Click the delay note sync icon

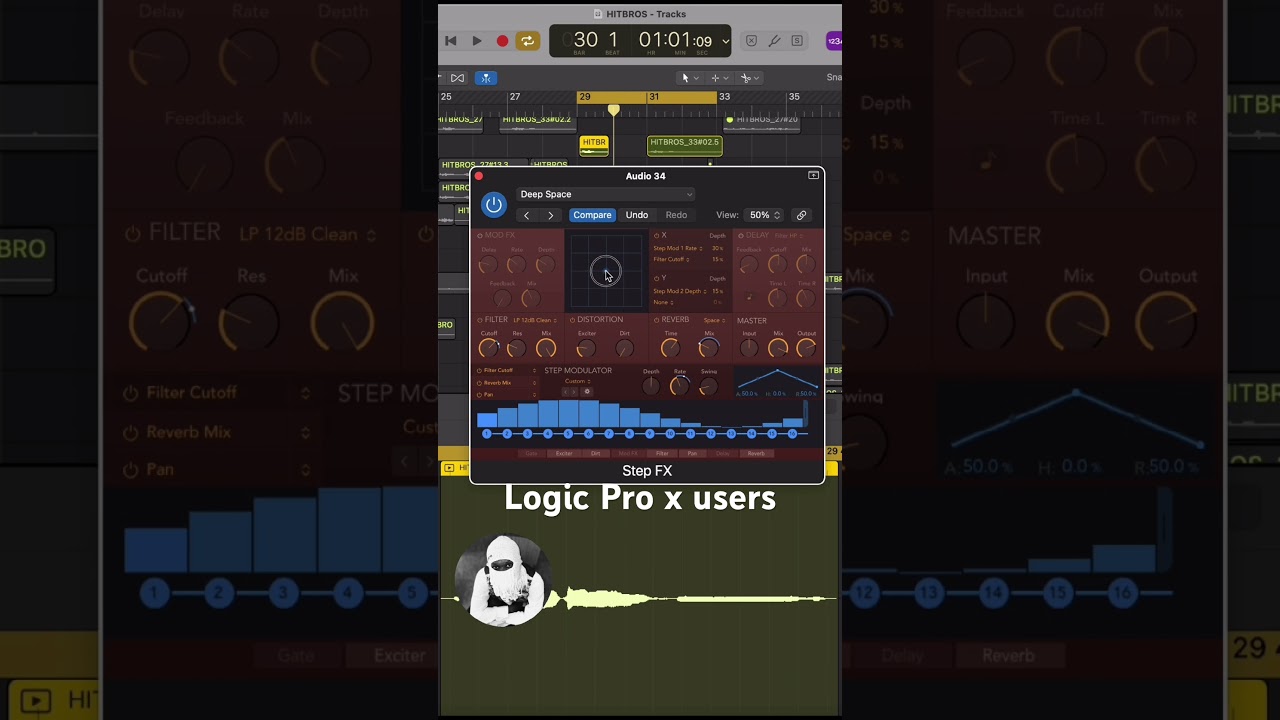(x=749, y=297)
